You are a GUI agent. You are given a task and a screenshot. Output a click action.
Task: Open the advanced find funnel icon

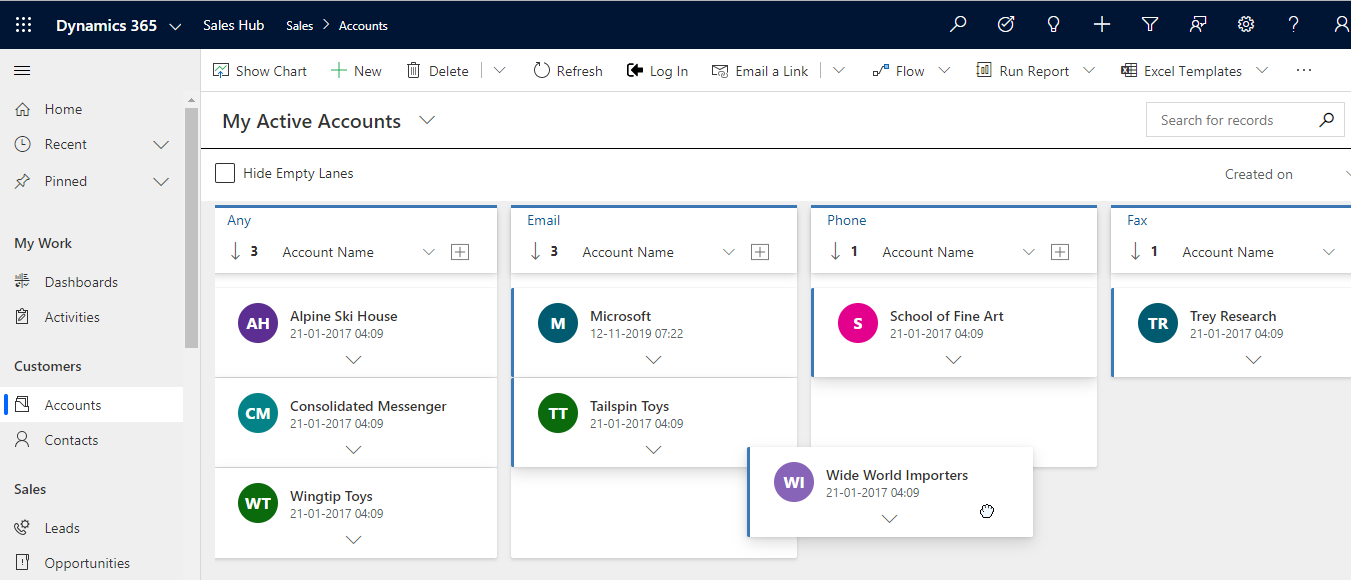pos(1150,25)
